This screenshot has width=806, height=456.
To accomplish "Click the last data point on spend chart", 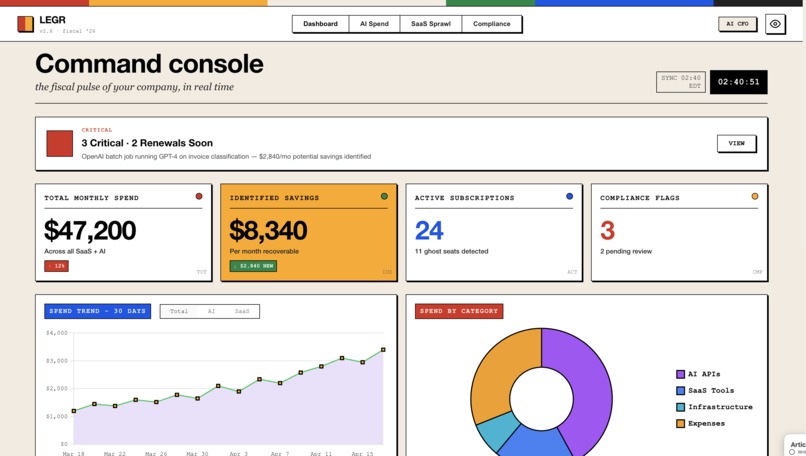I will (383, 350).
